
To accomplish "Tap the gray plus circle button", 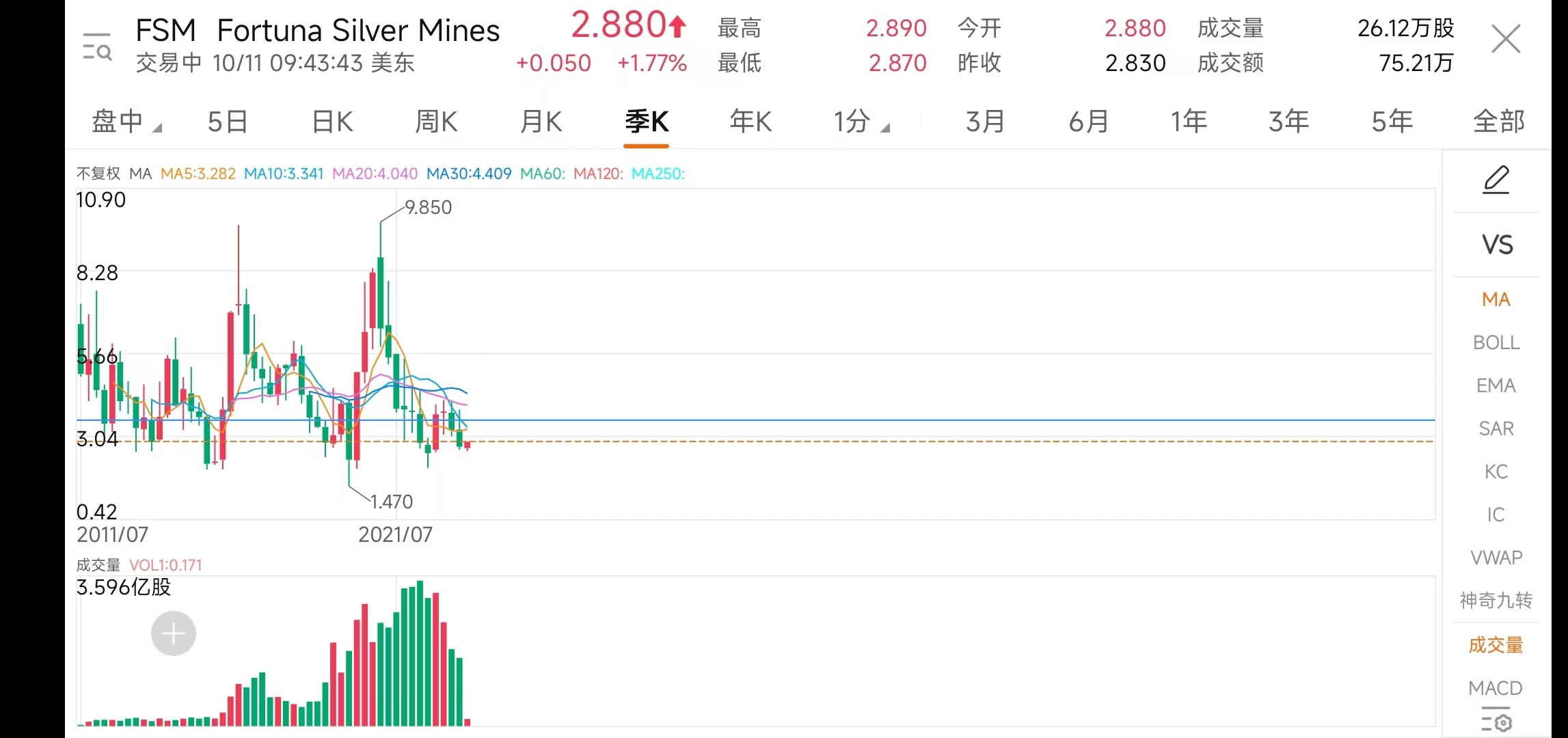I will (x=174, y=633).
